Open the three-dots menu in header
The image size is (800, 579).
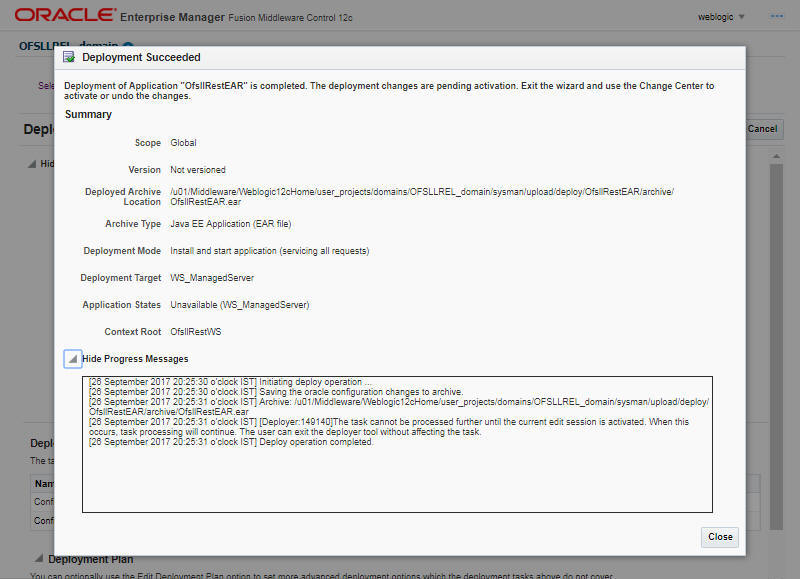tap(777, 16)
